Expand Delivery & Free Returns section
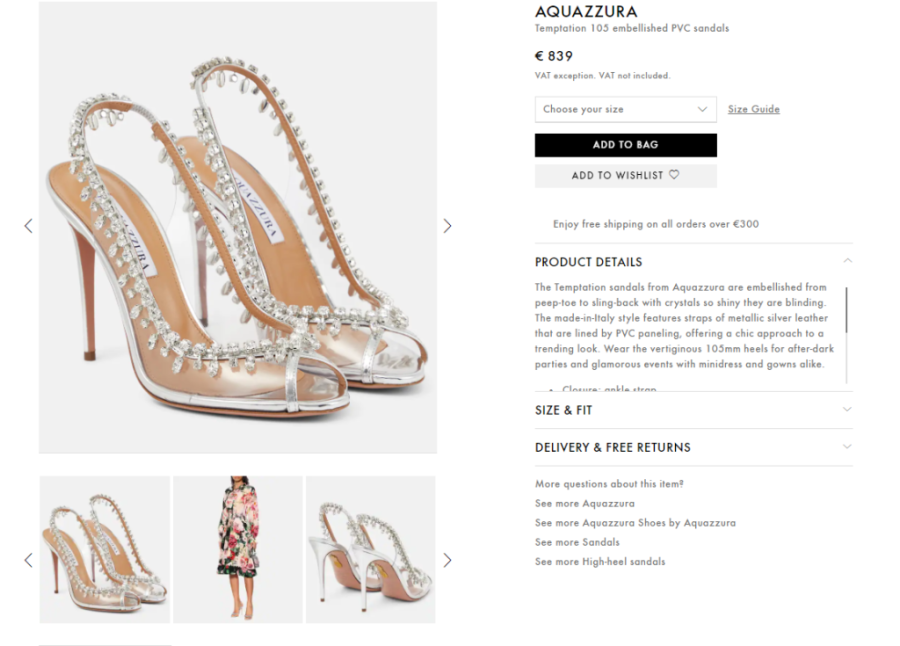The image size is (900, 646). pyautogui.click(x=847, y=447)
